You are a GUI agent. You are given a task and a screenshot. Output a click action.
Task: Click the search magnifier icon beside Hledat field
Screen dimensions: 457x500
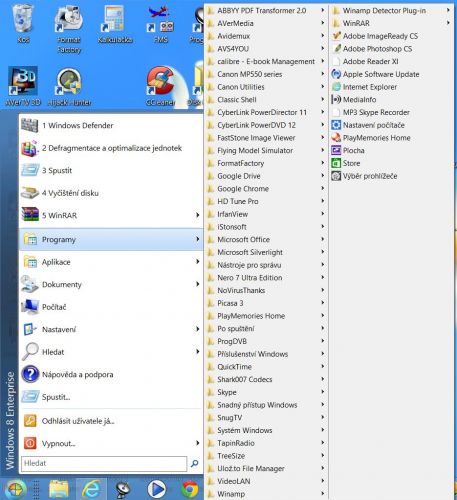pos(195,463)
